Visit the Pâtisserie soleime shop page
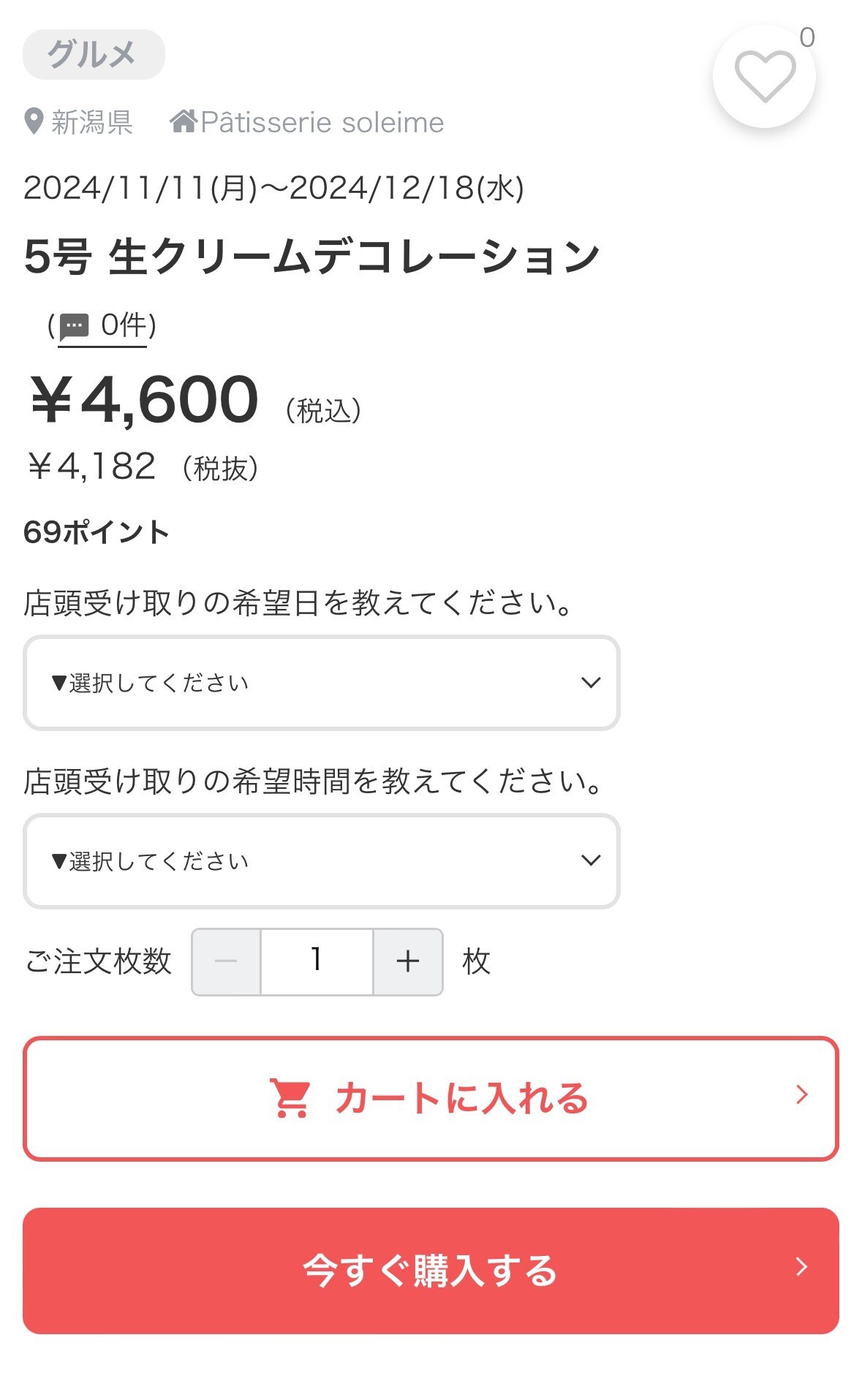 click(322, 122)
